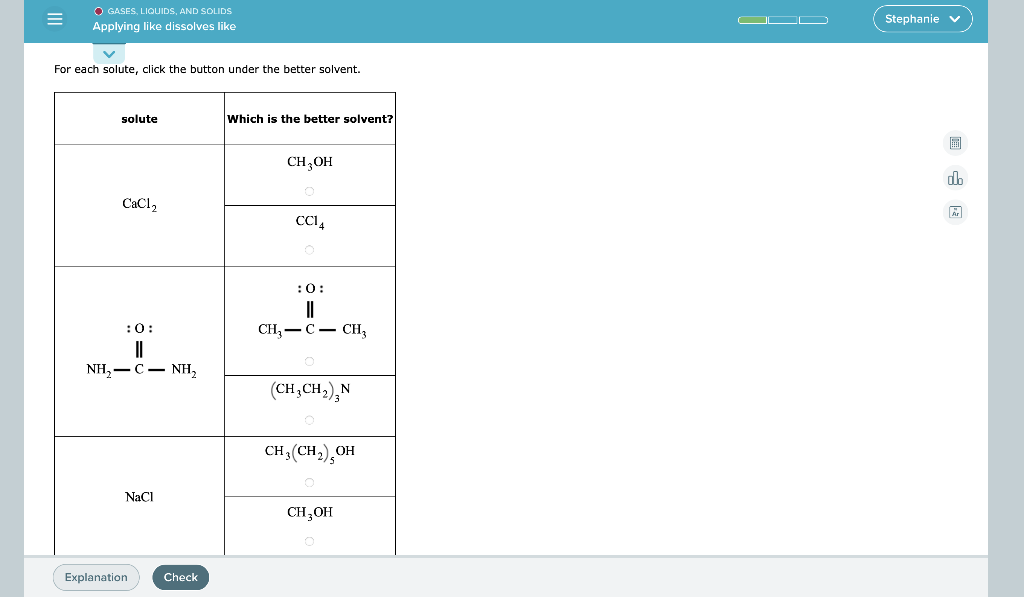1024x597 pixels.
Task: Click the Stephanie profile pill button
Action: pyautogui.click(x=922, y=18)
